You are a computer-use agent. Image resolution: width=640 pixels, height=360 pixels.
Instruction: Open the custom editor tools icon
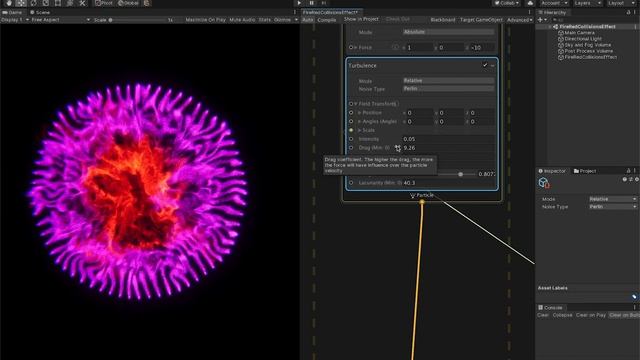coord(82,3)
